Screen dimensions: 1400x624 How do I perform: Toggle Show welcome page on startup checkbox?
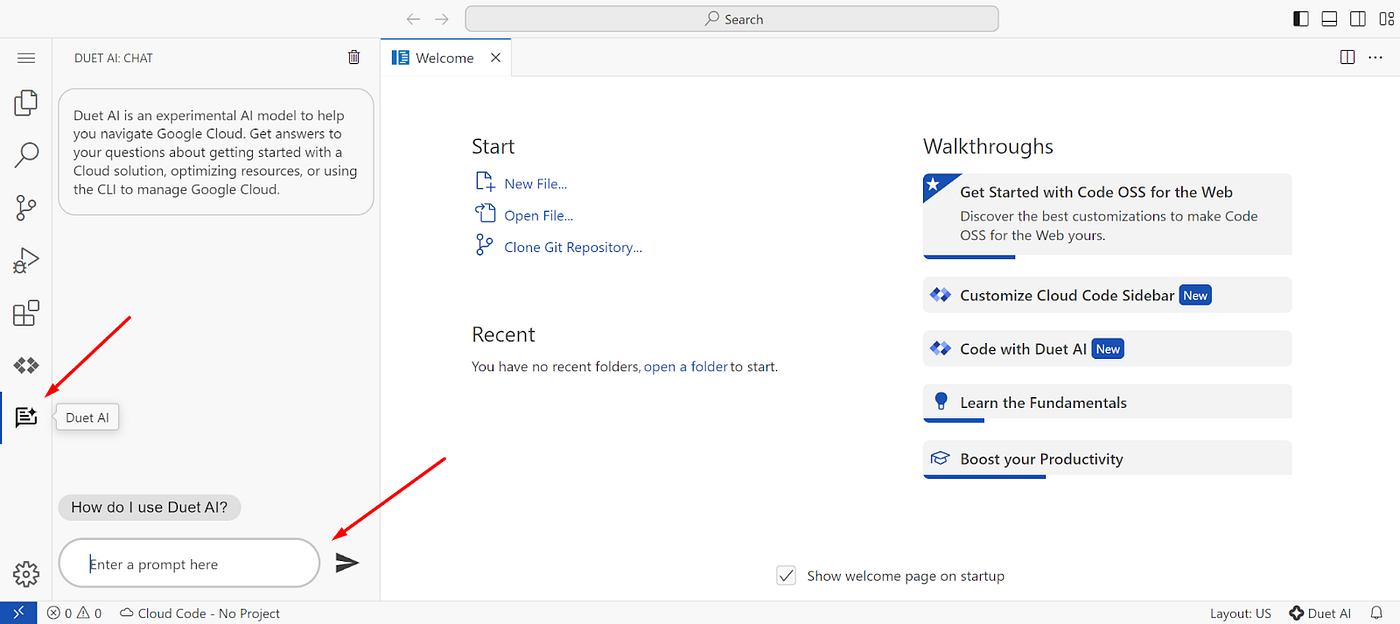coord(787,576)
